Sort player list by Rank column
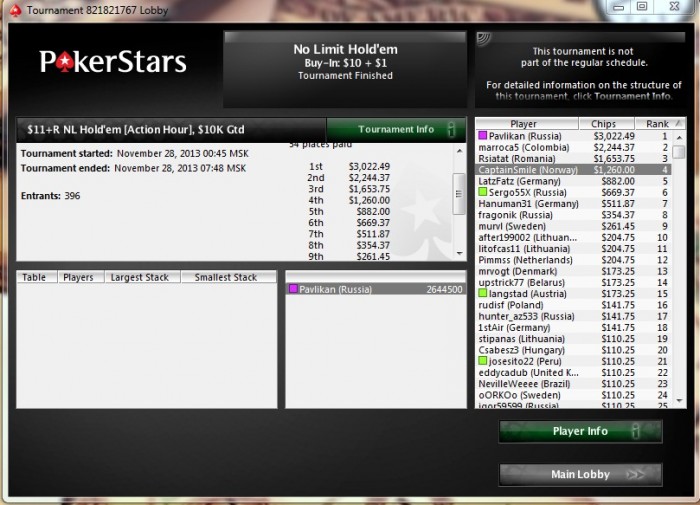 point(660,124)
